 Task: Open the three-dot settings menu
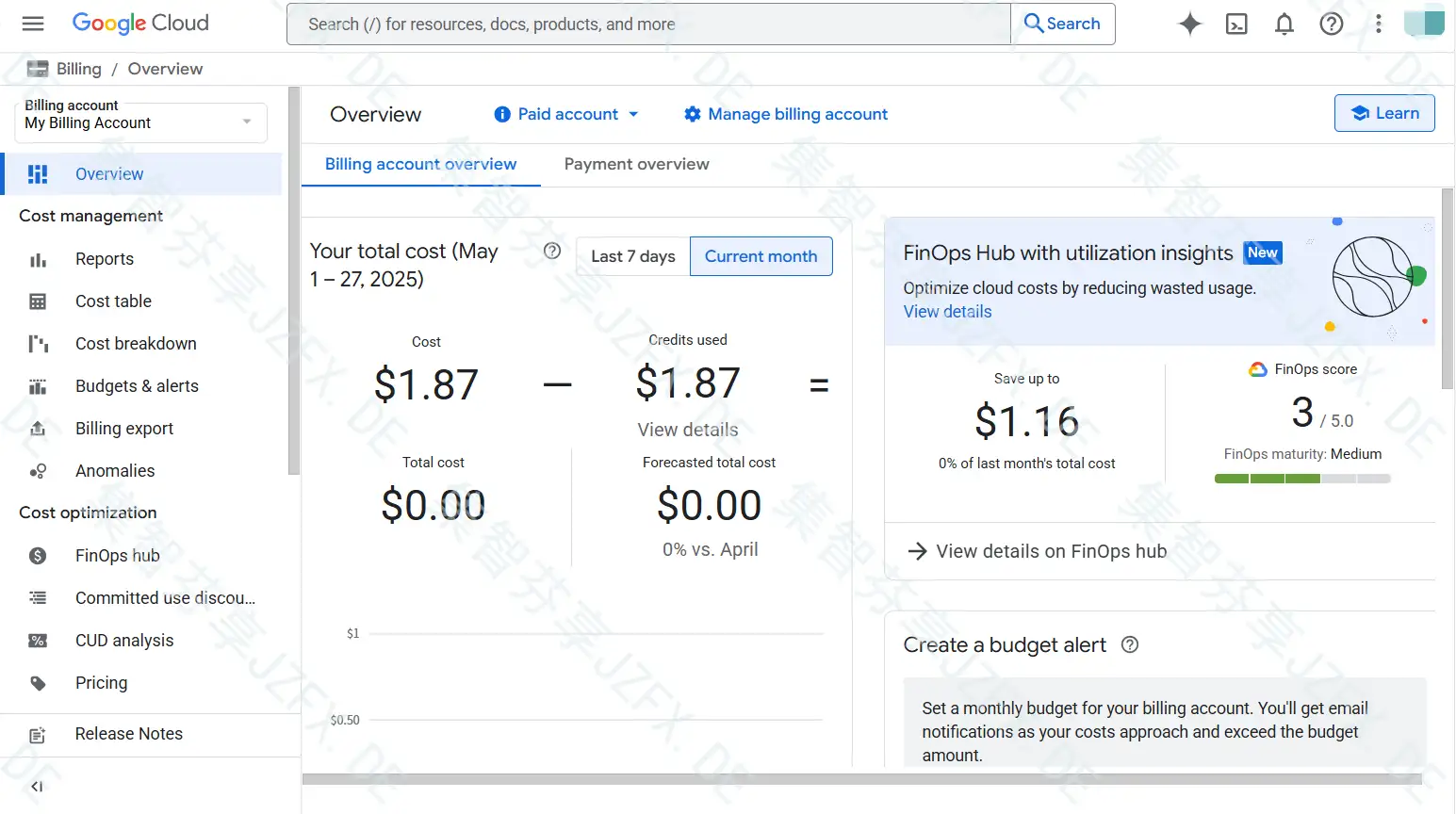tap(1379, 24)
